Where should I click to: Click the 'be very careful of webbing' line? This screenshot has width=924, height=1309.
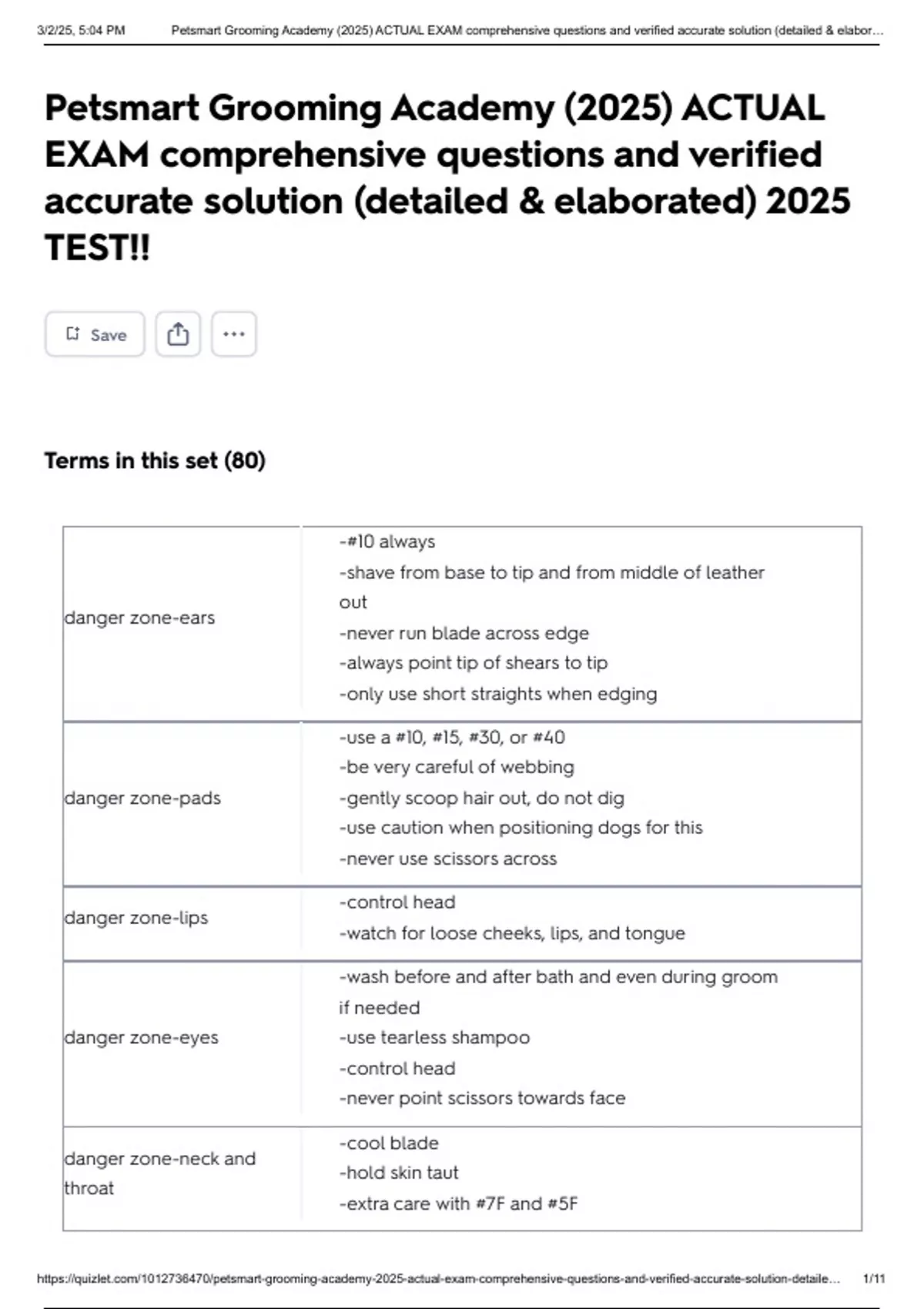pos(457,767)
